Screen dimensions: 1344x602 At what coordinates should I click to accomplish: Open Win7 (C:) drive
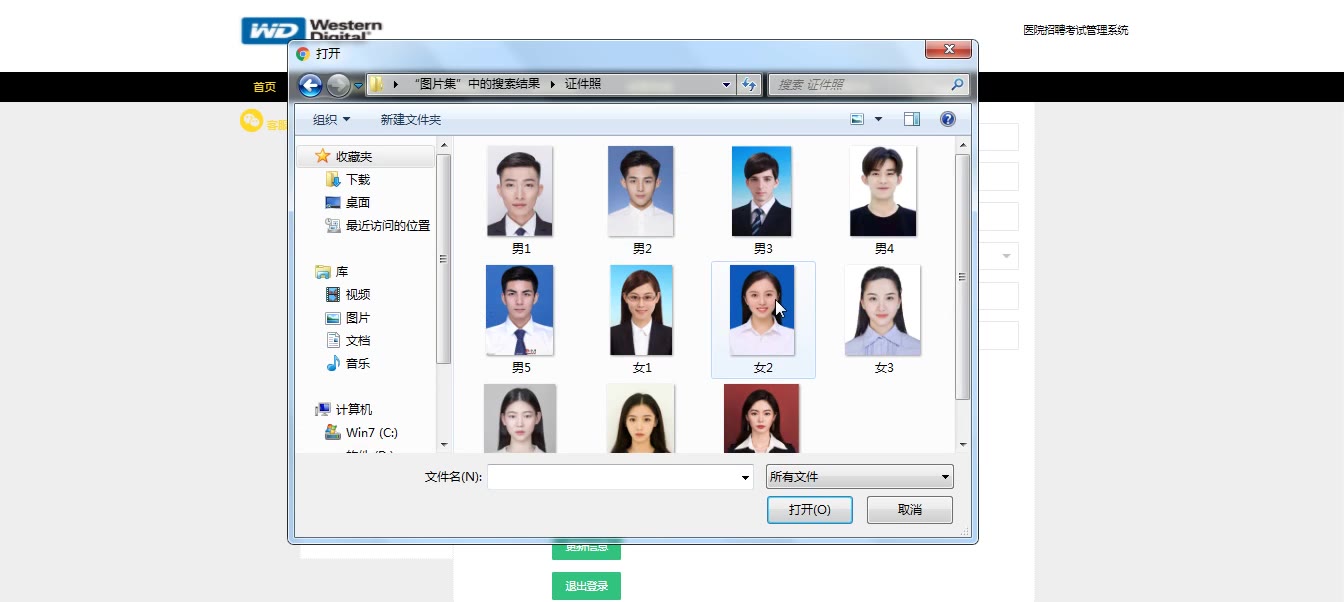coord(362,433)
